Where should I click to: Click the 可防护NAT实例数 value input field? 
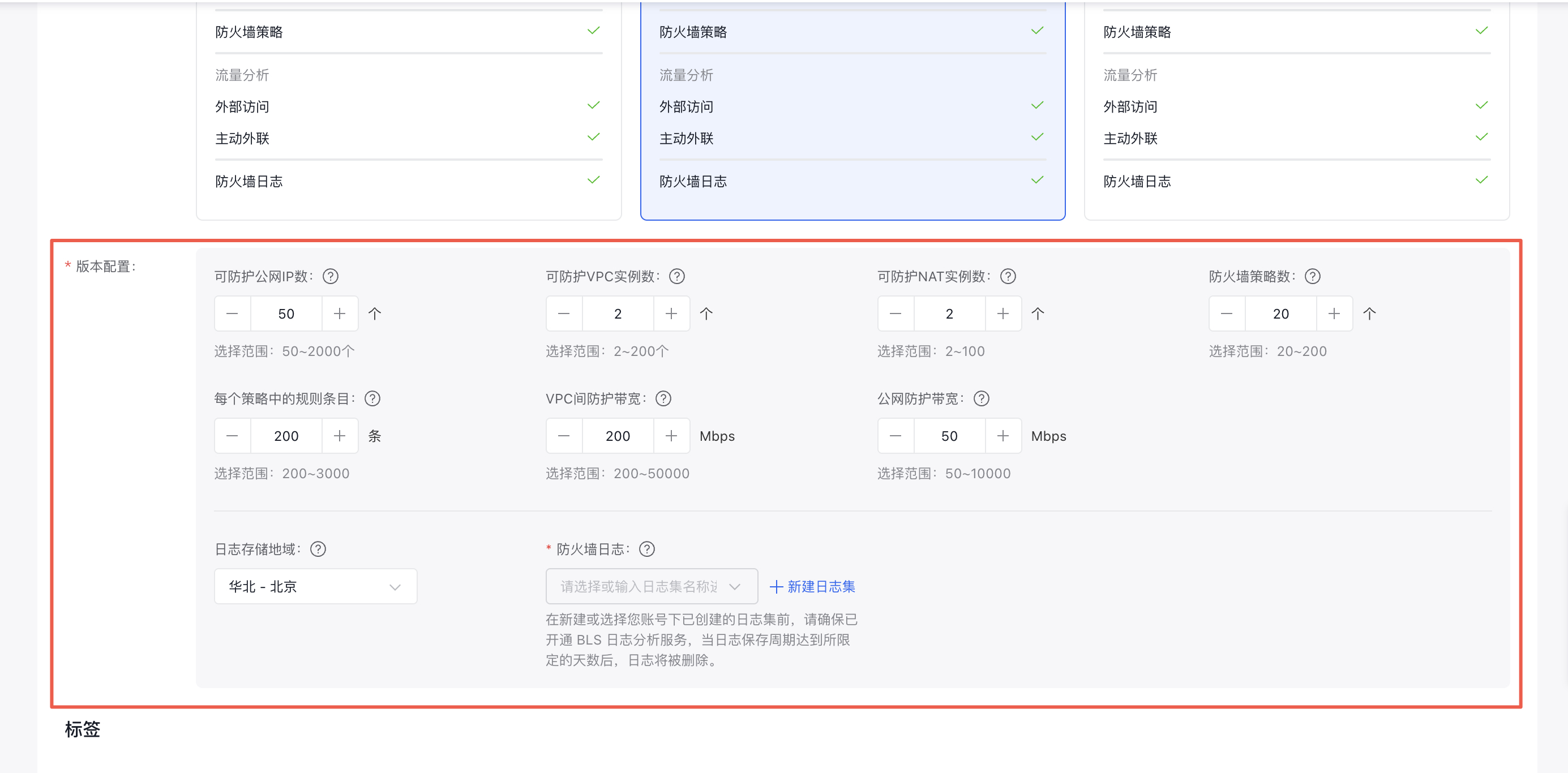(949, 314)
